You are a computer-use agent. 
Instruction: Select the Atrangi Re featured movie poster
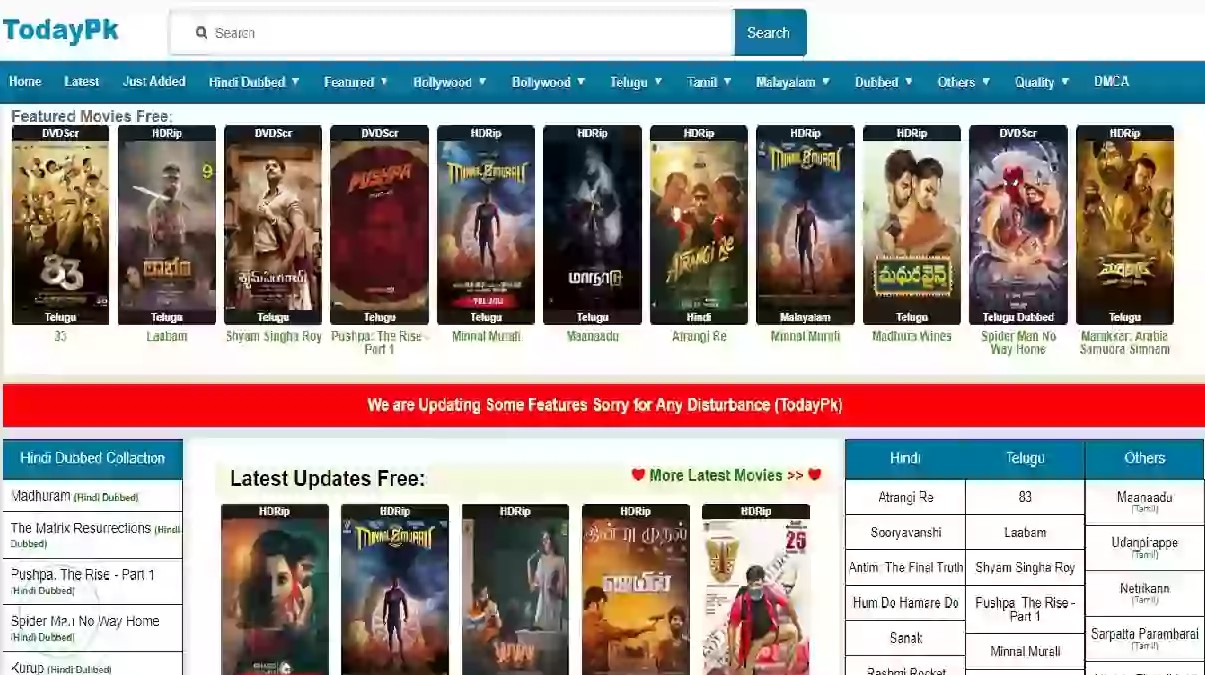698,225
